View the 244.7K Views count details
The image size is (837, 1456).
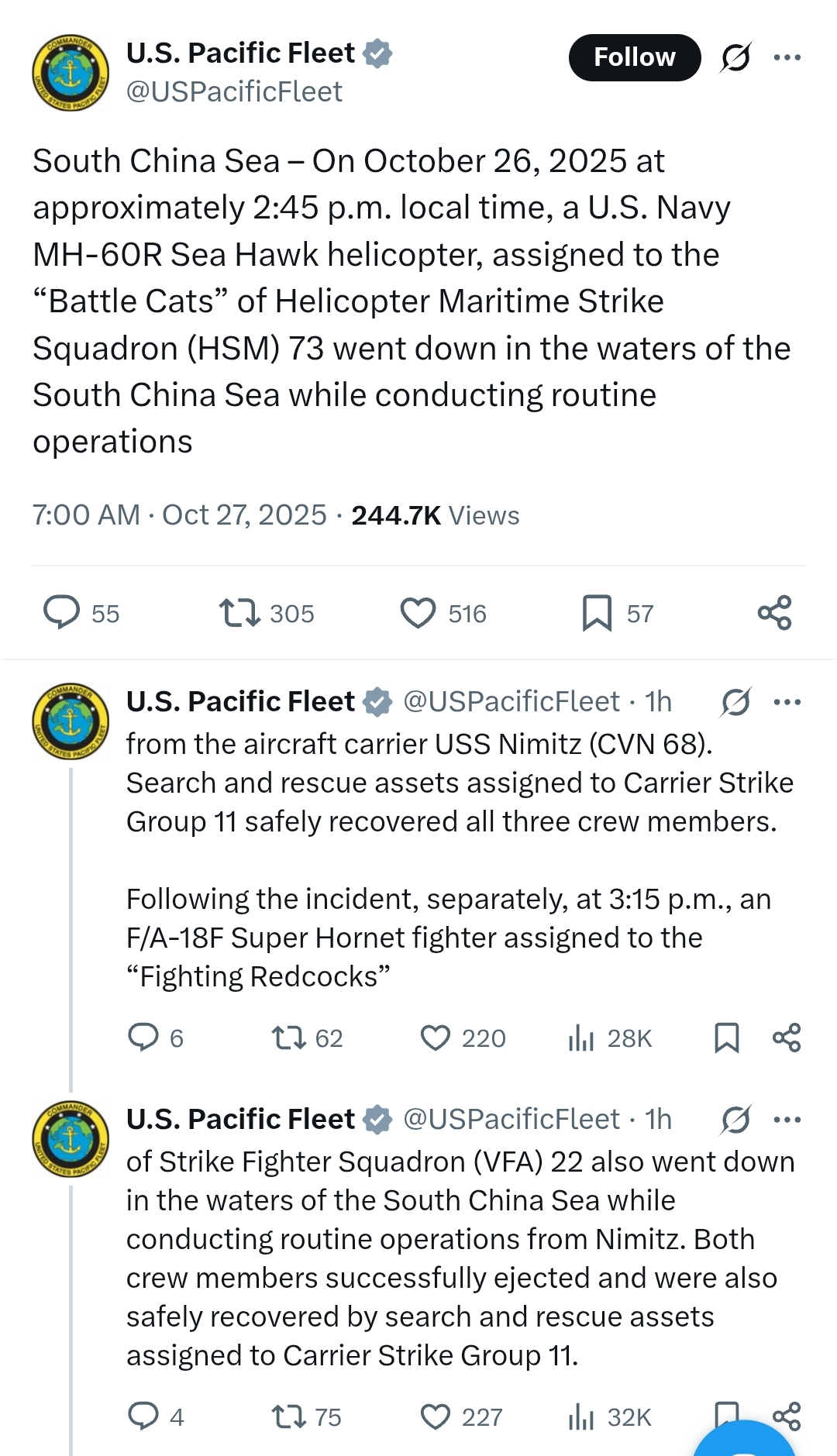[435, 515]
